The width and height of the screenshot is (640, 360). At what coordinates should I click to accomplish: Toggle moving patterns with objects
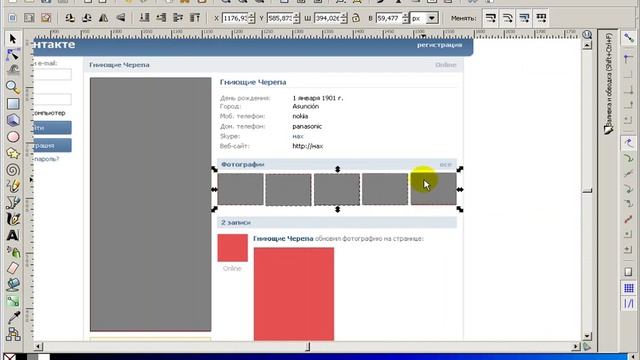click(541, 18)
